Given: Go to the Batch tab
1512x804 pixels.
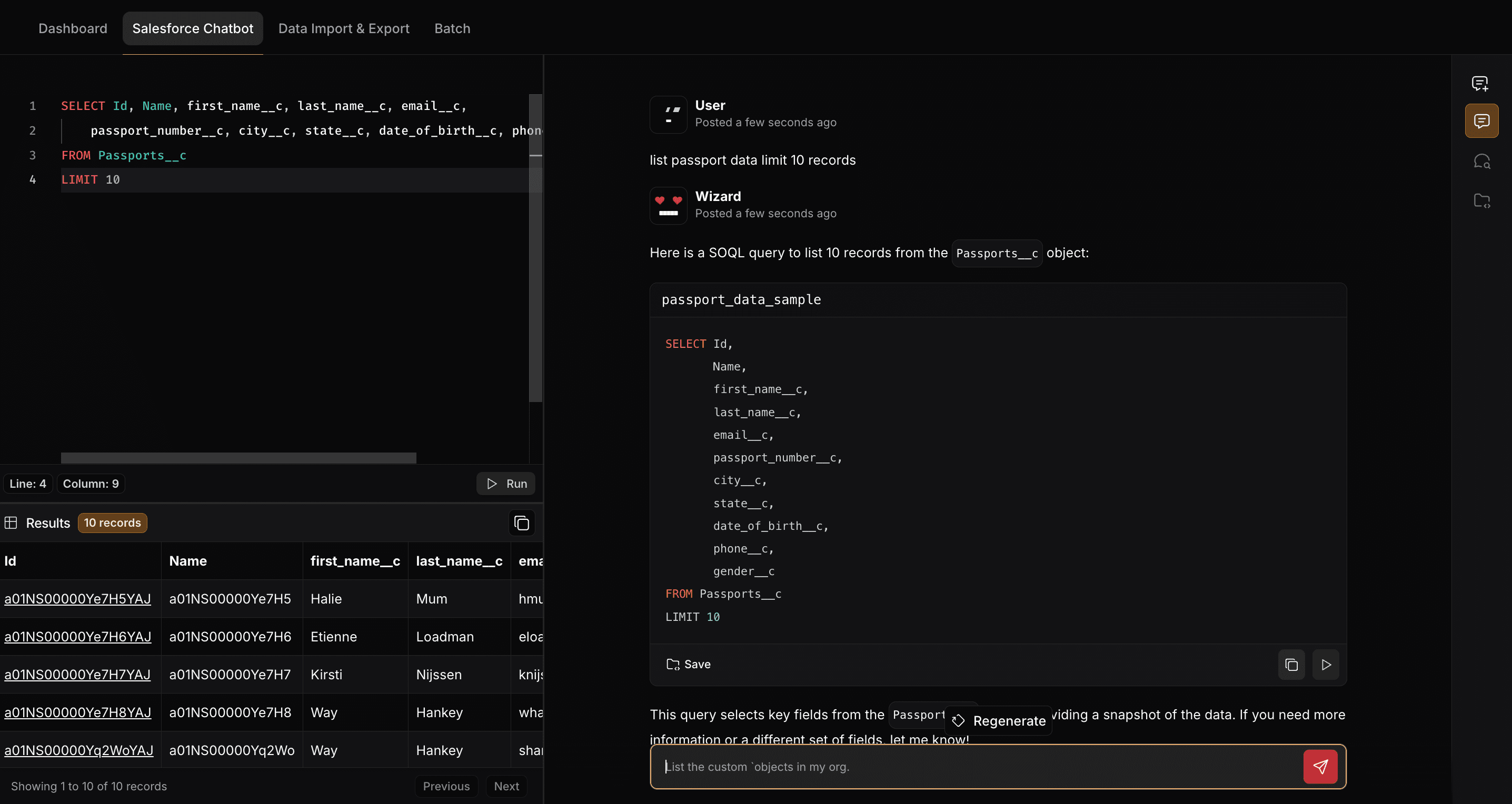Looking at the screenshot, I should 452,28.
